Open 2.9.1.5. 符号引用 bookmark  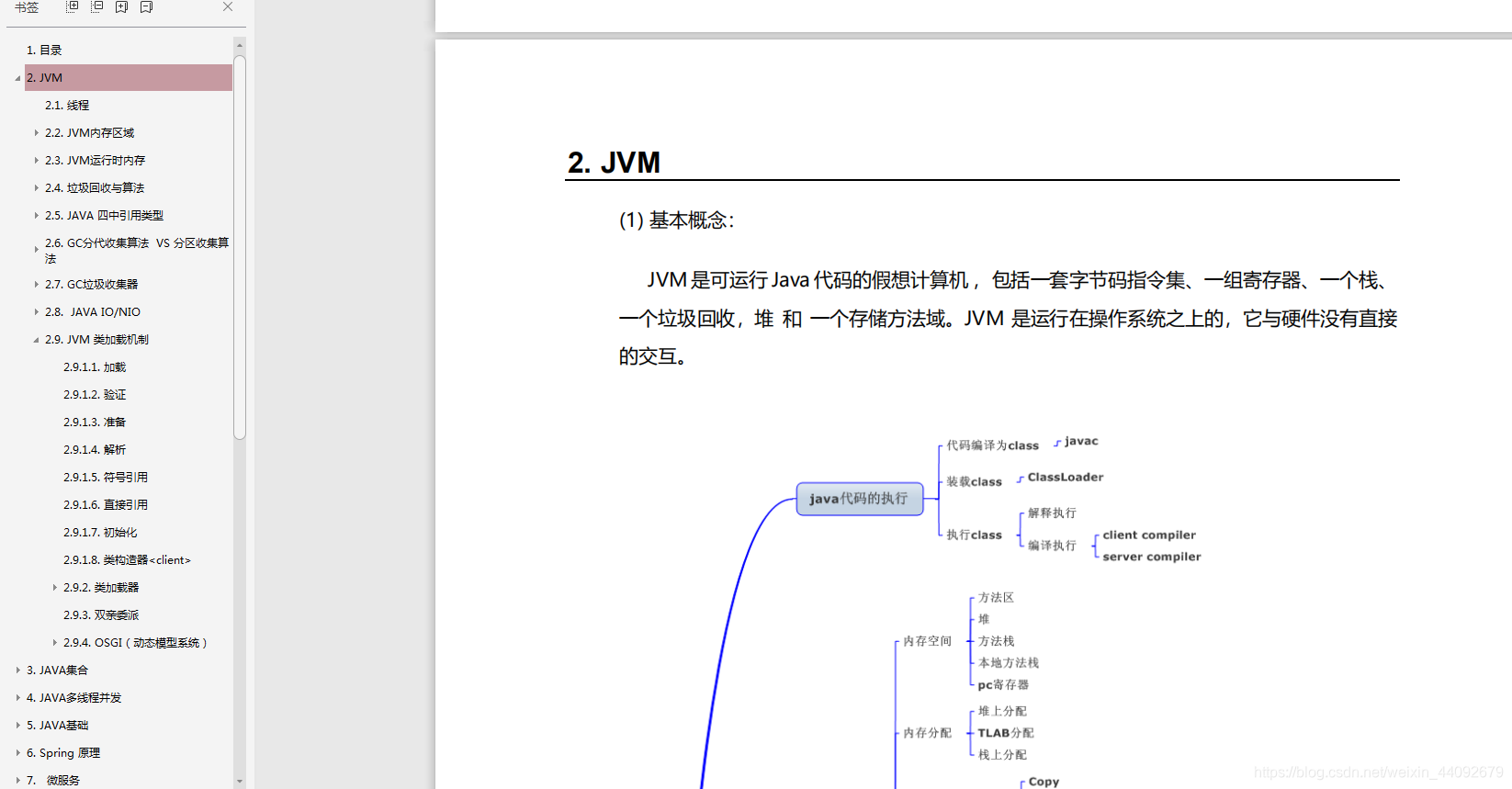point(106,478)
